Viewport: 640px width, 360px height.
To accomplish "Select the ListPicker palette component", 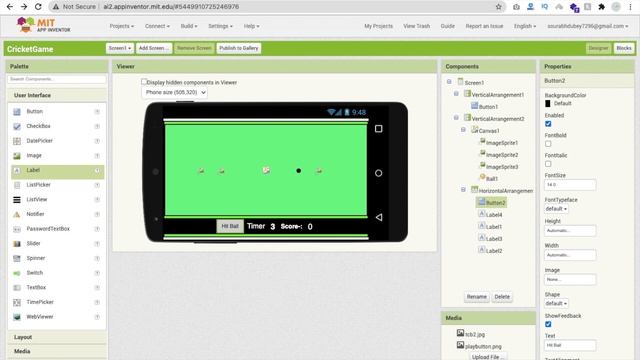I will click(x=38, y=185).
